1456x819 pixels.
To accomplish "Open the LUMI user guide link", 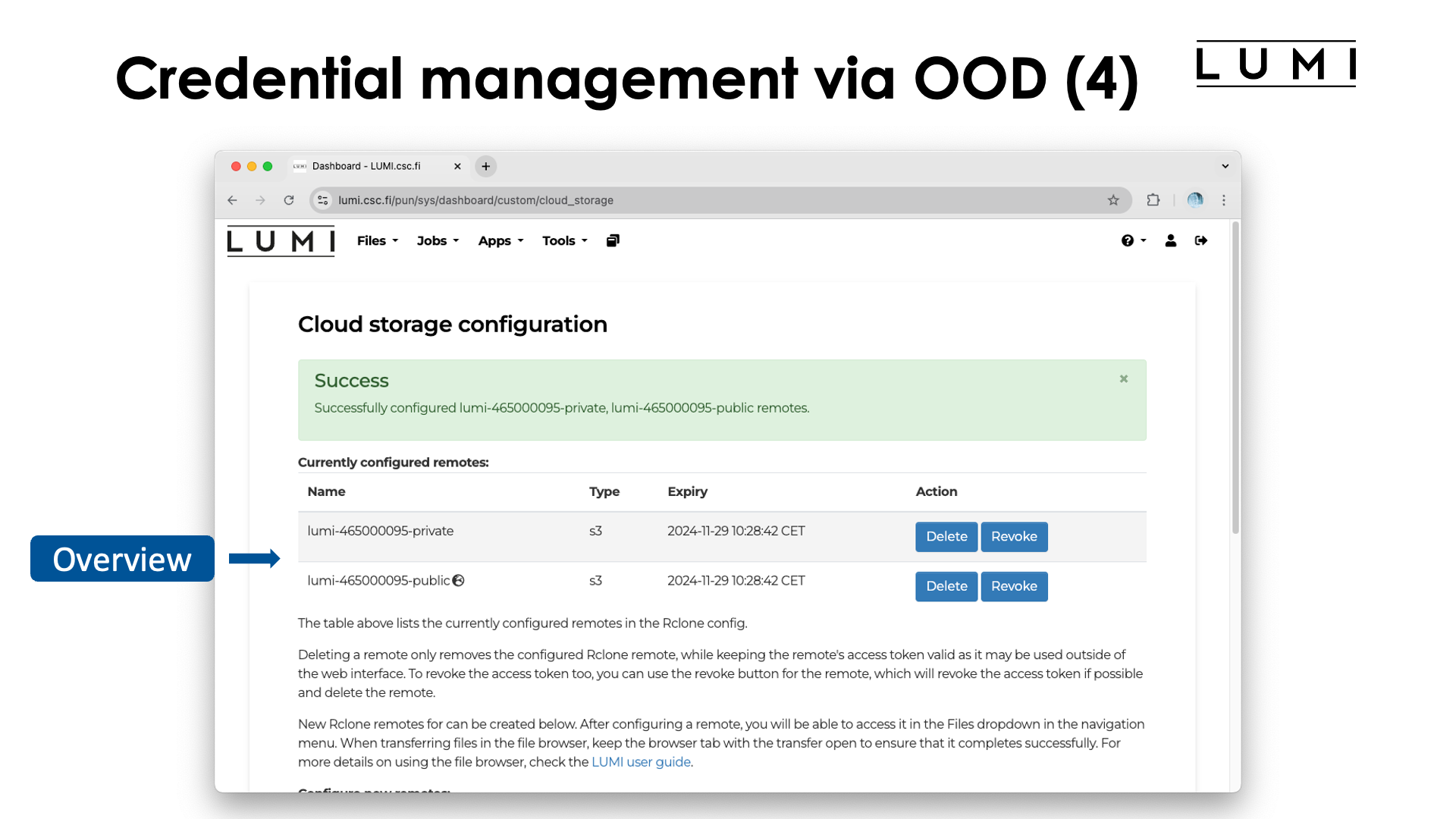I will click(x=641, y=762).
